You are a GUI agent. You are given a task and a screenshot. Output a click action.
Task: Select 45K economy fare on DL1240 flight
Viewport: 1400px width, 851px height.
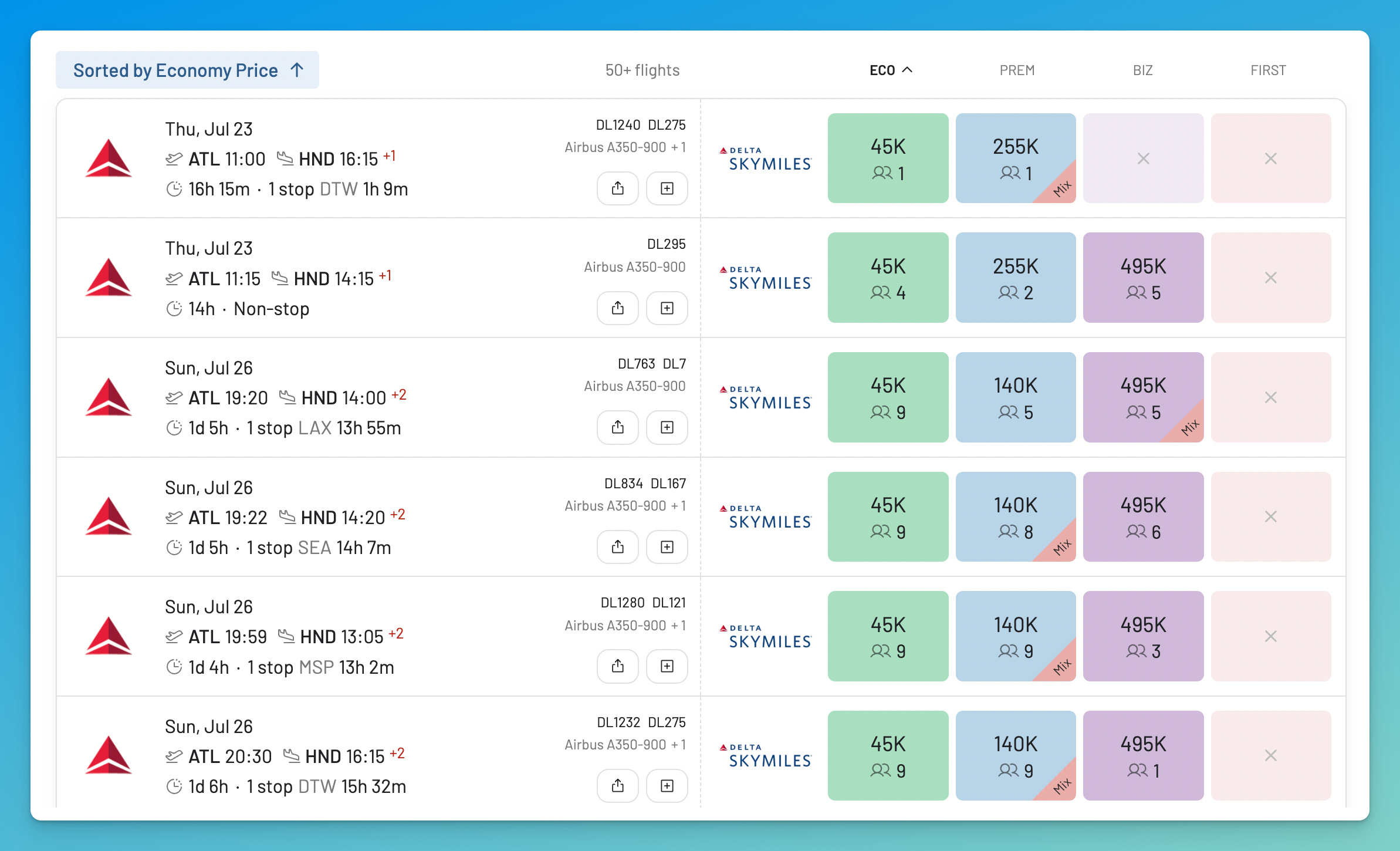click(x=888, y=158)
